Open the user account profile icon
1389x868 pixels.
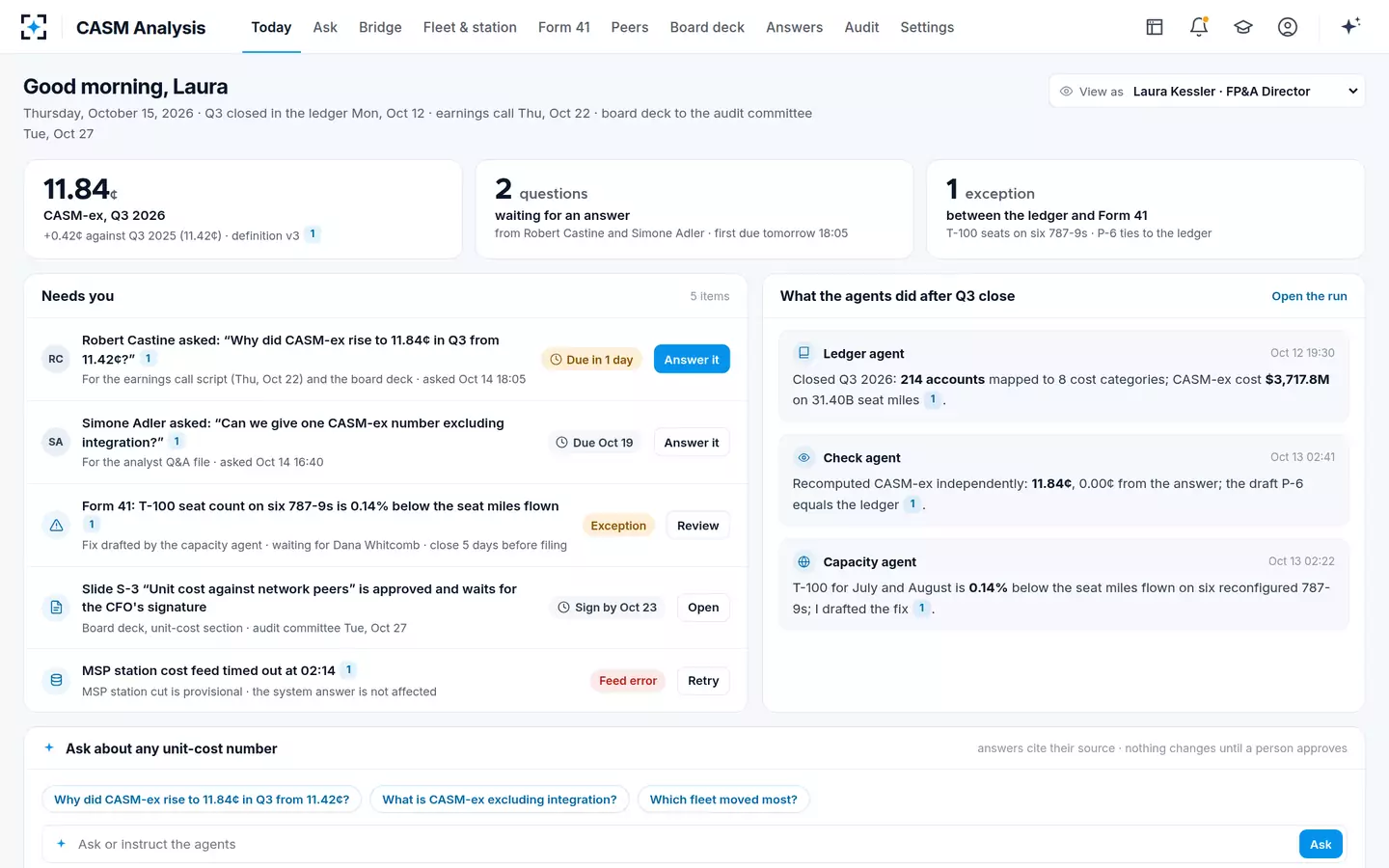pos(1288,27)
